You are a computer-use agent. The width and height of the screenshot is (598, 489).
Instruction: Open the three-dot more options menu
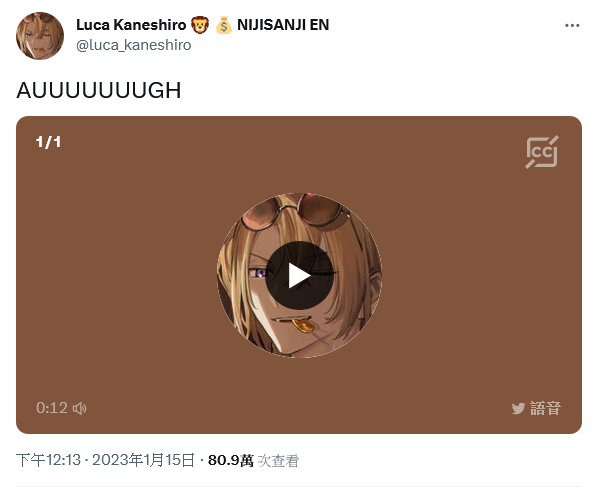click(572, 26)
